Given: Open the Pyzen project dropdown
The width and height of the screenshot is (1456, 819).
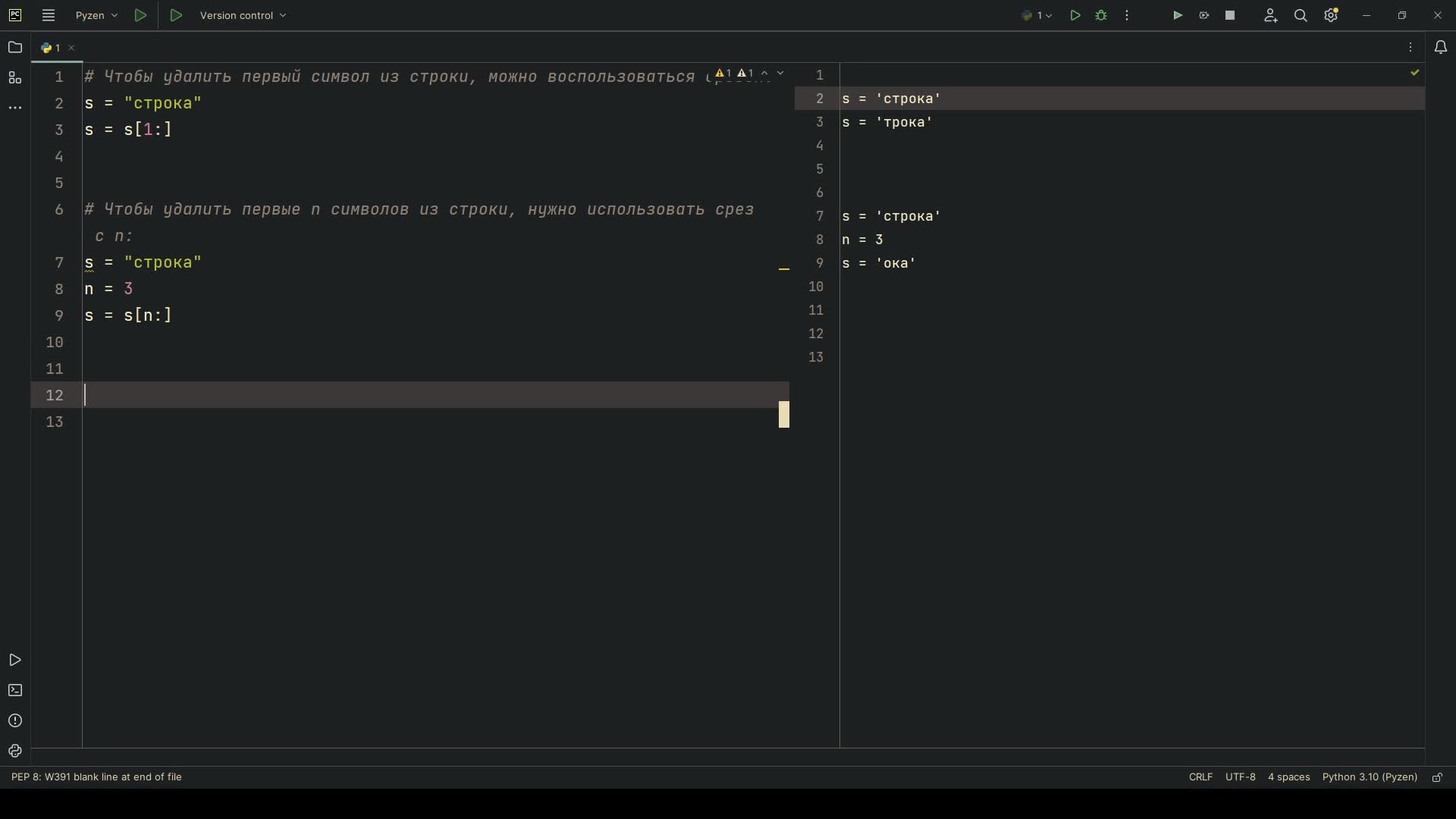Looking at the screenshot, I should click(96, 15).
